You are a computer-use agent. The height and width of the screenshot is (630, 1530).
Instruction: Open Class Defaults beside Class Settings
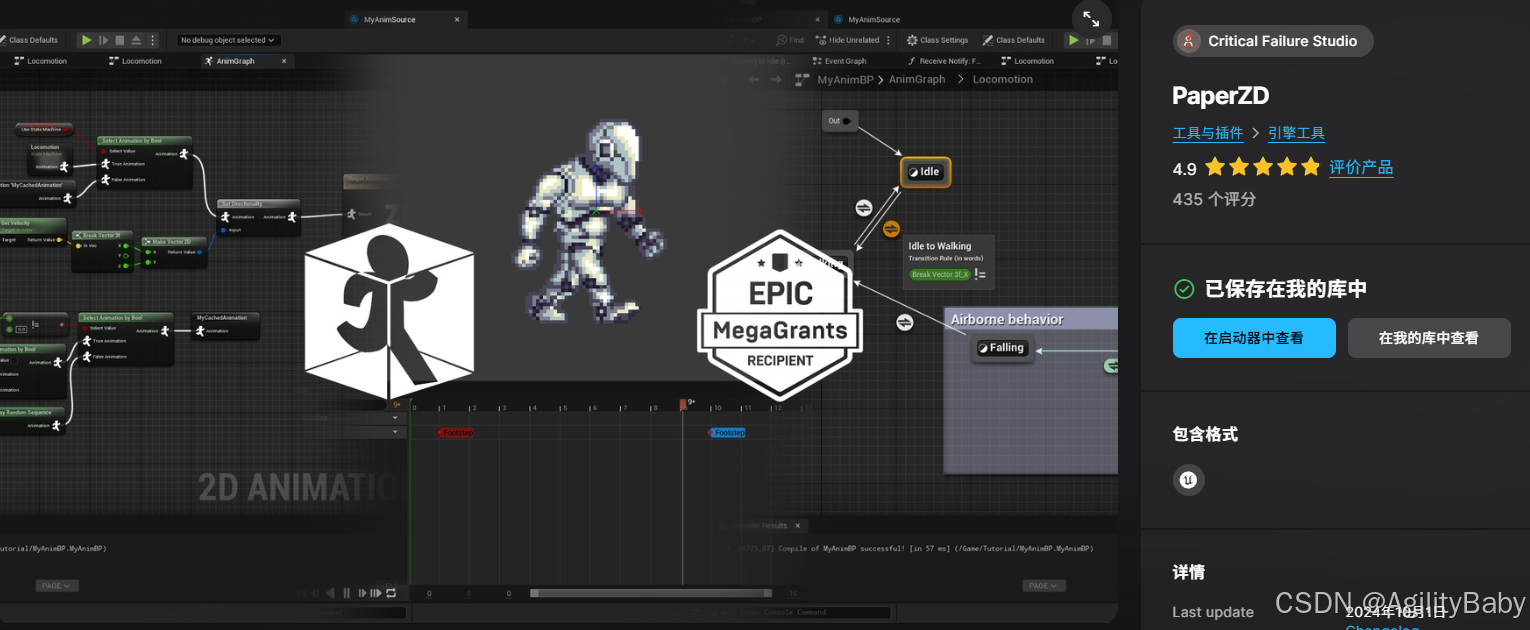tap(1013, 40)
